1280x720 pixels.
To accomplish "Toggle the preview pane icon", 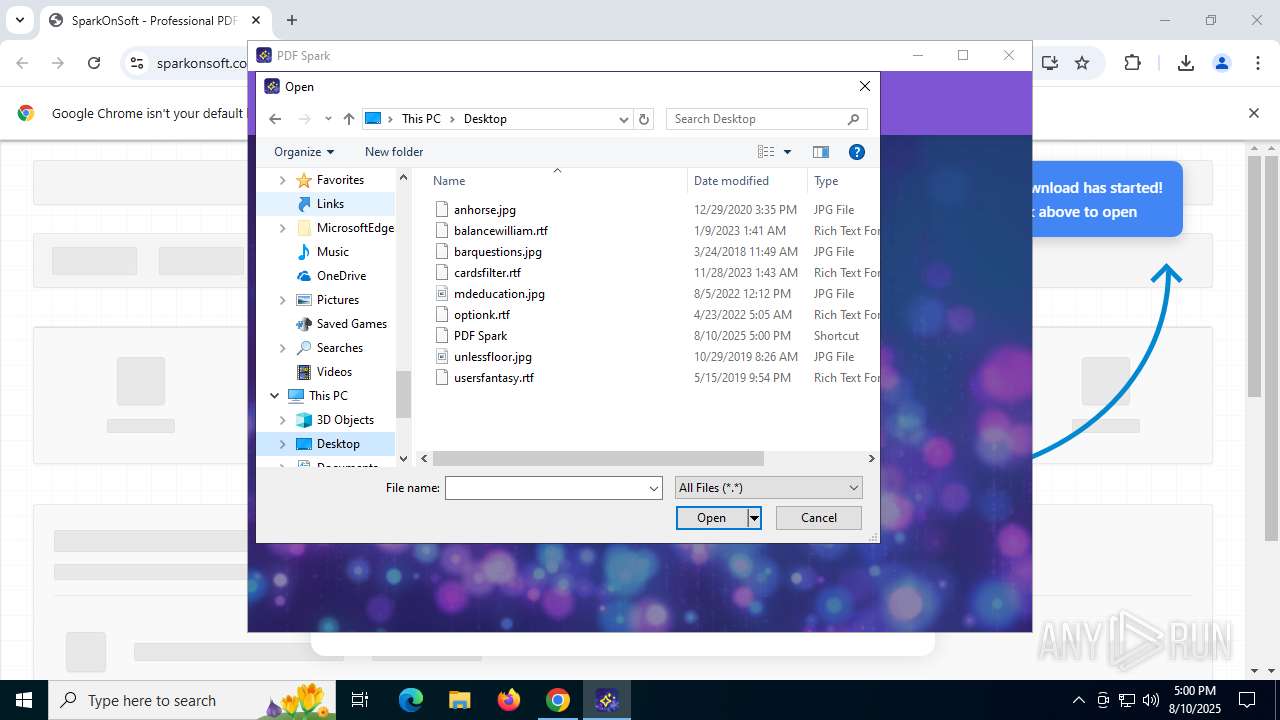I will point(821,152).
